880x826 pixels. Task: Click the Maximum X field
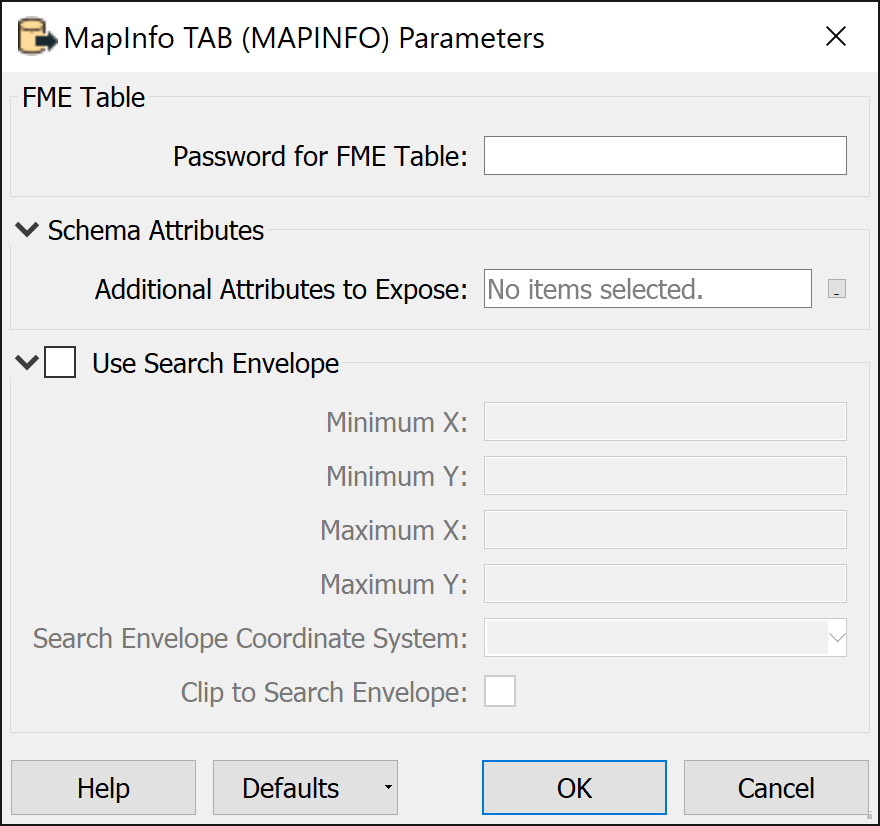[x=665, y=529]
